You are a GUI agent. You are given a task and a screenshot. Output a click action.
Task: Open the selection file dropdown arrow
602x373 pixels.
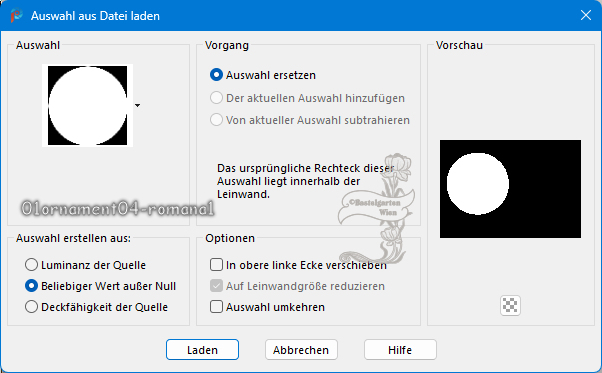(x=137, y=105)
